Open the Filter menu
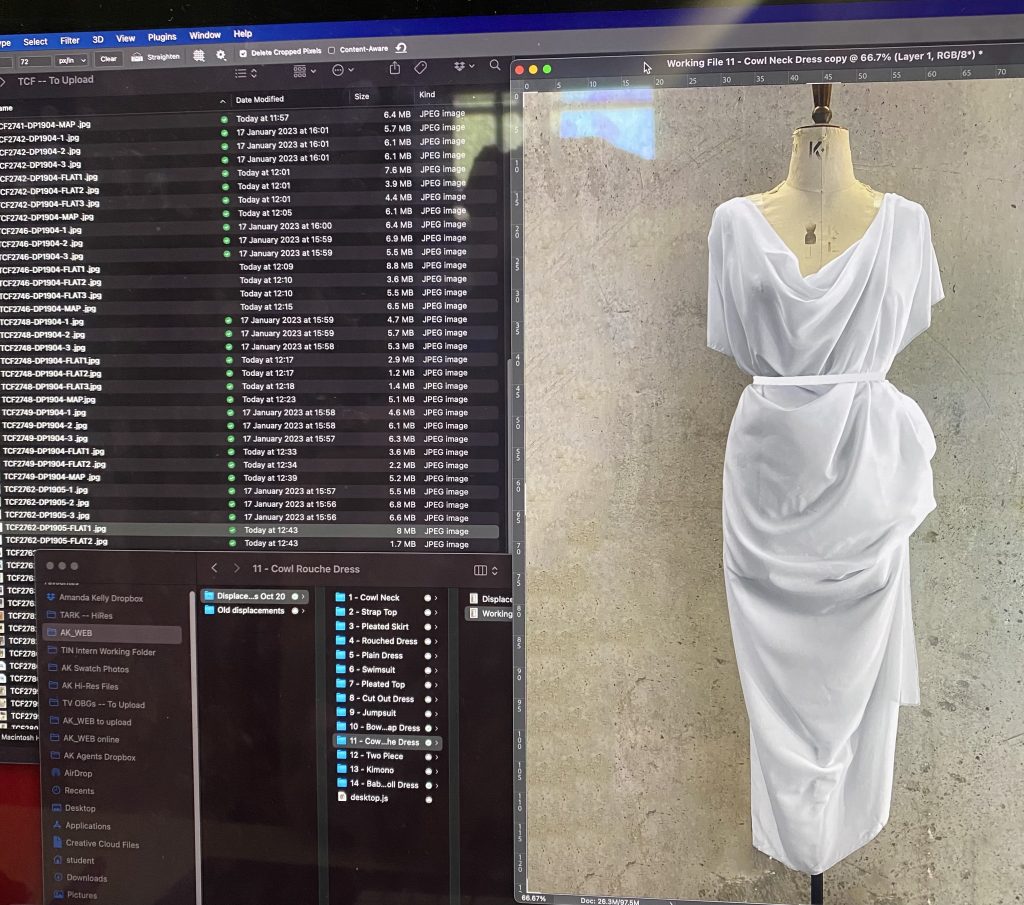This screenshot has width=1024, height=905. pyautogui.click(x=69, y=41)
